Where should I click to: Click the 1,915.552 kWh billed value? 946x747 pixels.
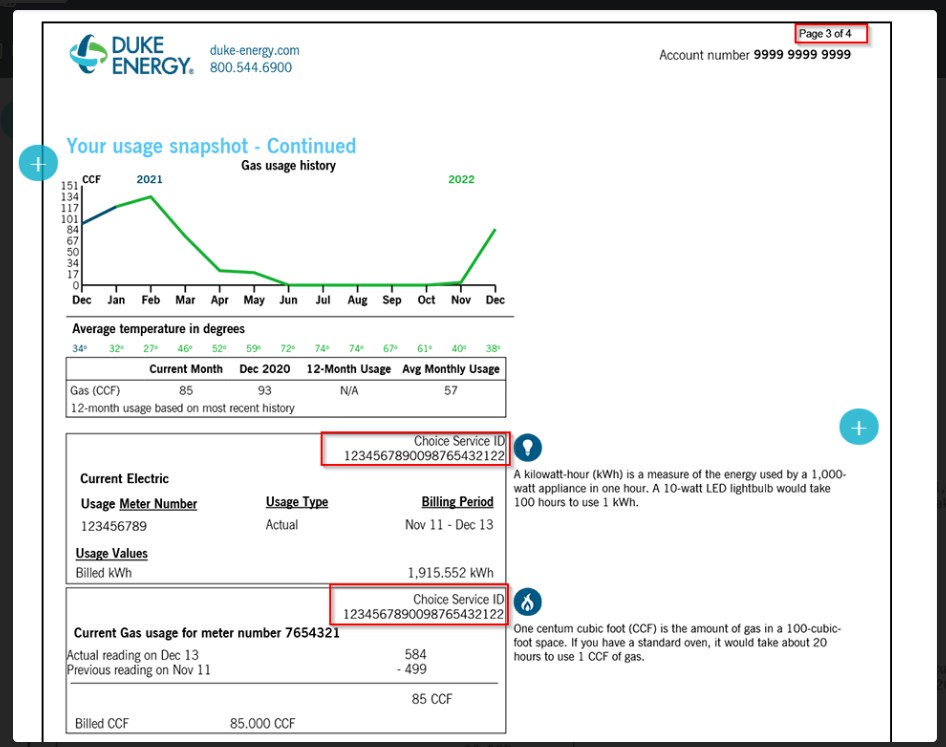(450, 573)
